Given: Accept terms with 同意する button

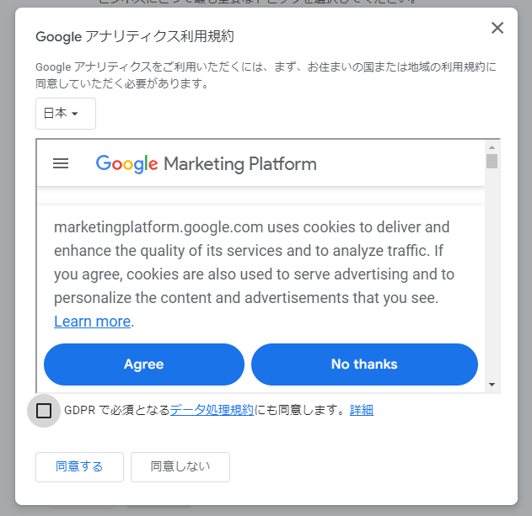Looking at the screenshot, I should point(79,467).
